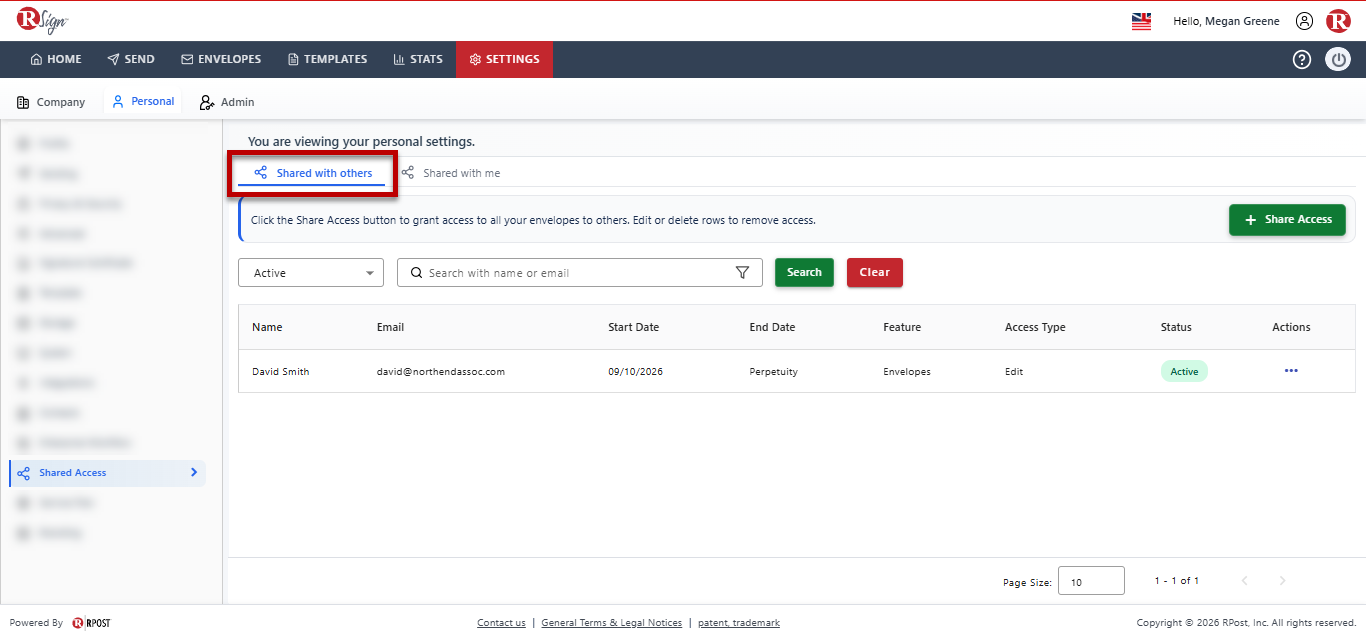Image resolution: width=1366 pixels, height=641 pixels.
Task: Go to the Templates menu
Action: [x=328, y=59]
